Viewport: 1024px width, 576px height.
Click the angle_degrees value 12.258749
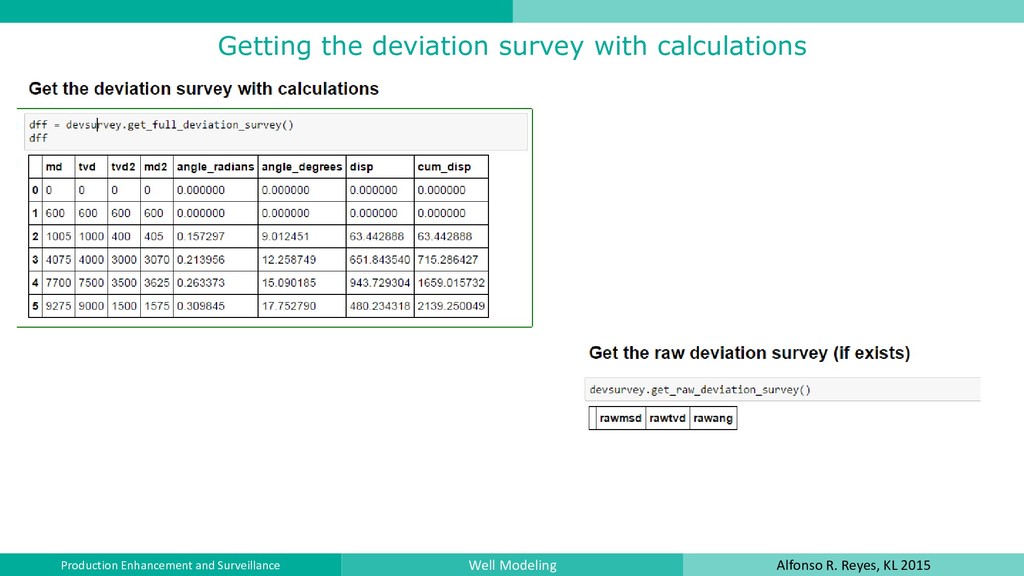coord(289,259)
